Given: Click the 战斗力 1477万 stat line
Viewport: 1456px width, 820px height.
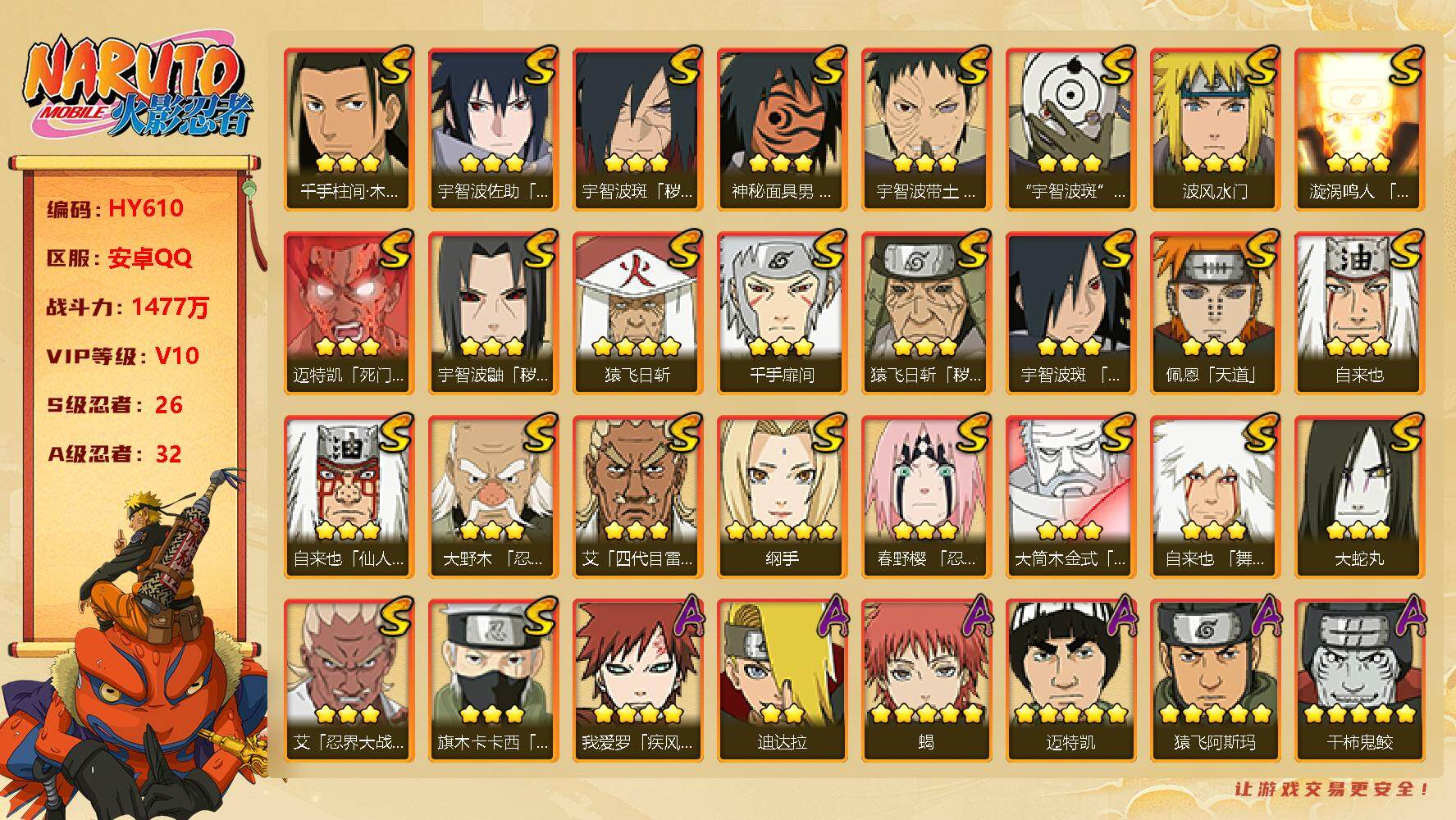Looking at the screenshot, I should tap(128, 307).
